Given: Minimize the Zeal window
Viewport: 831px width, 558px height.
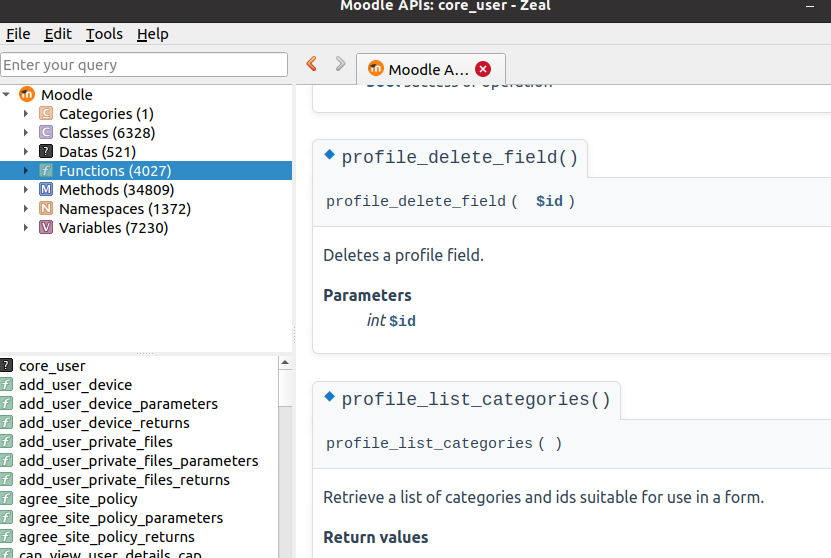Looking at the screenshot, I should pos(810,6).
